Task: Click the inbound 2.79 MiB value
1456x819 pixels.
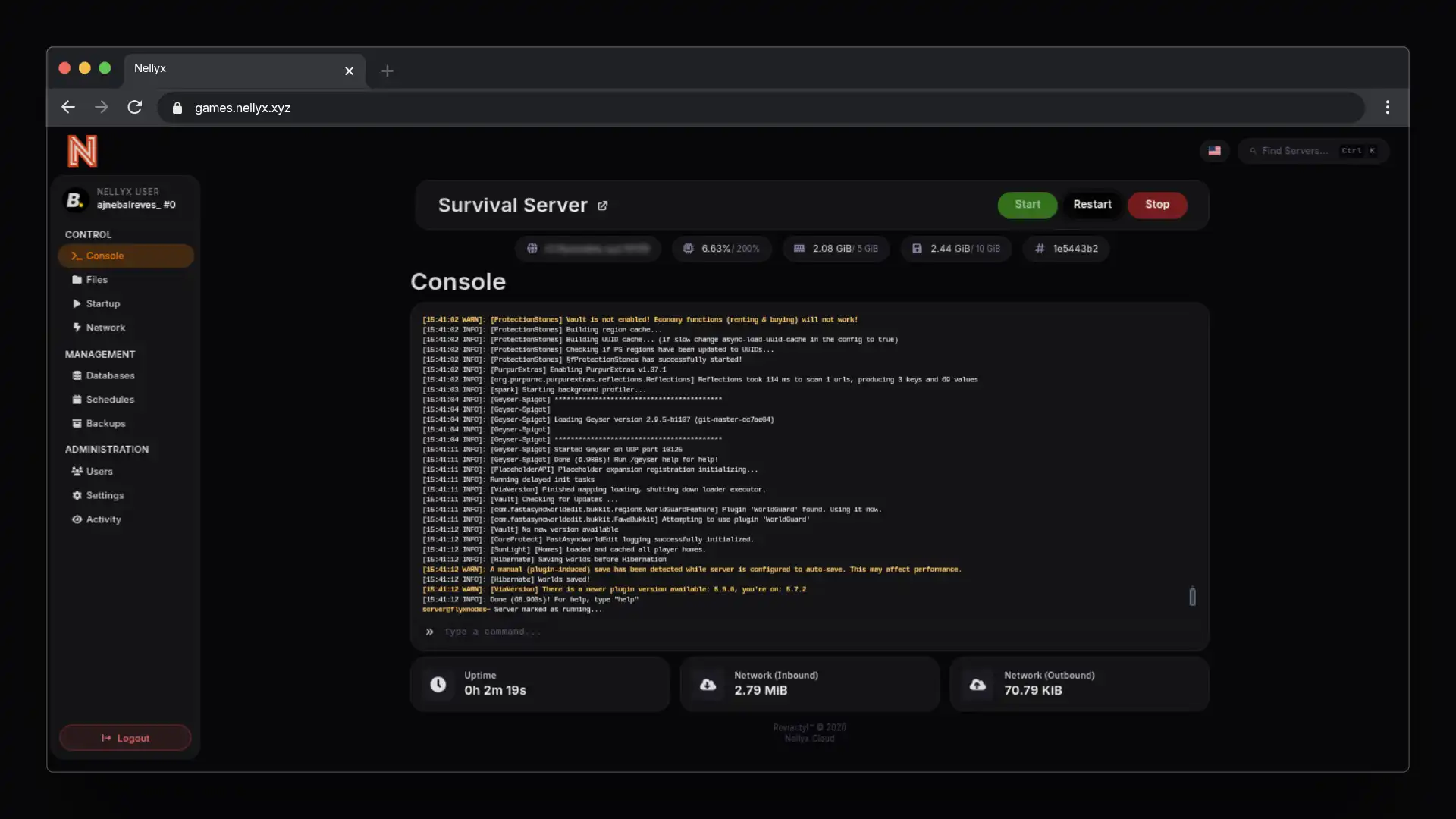Action: point(761,691)
